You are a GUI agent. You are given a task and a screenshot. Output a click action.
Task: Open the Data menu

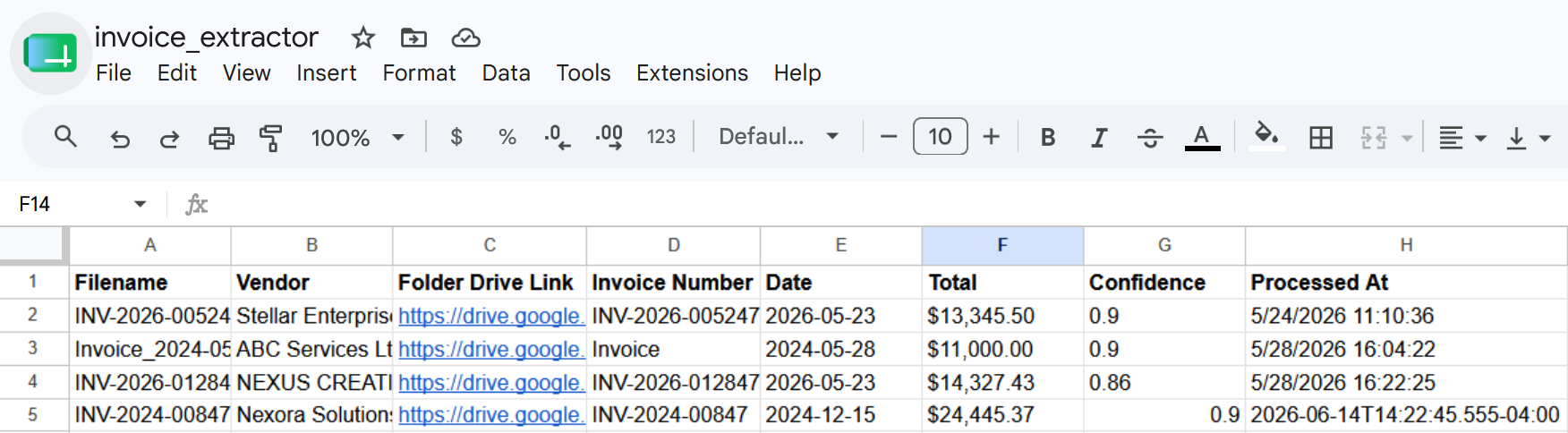pyautogui.click(x=506, y=73)
